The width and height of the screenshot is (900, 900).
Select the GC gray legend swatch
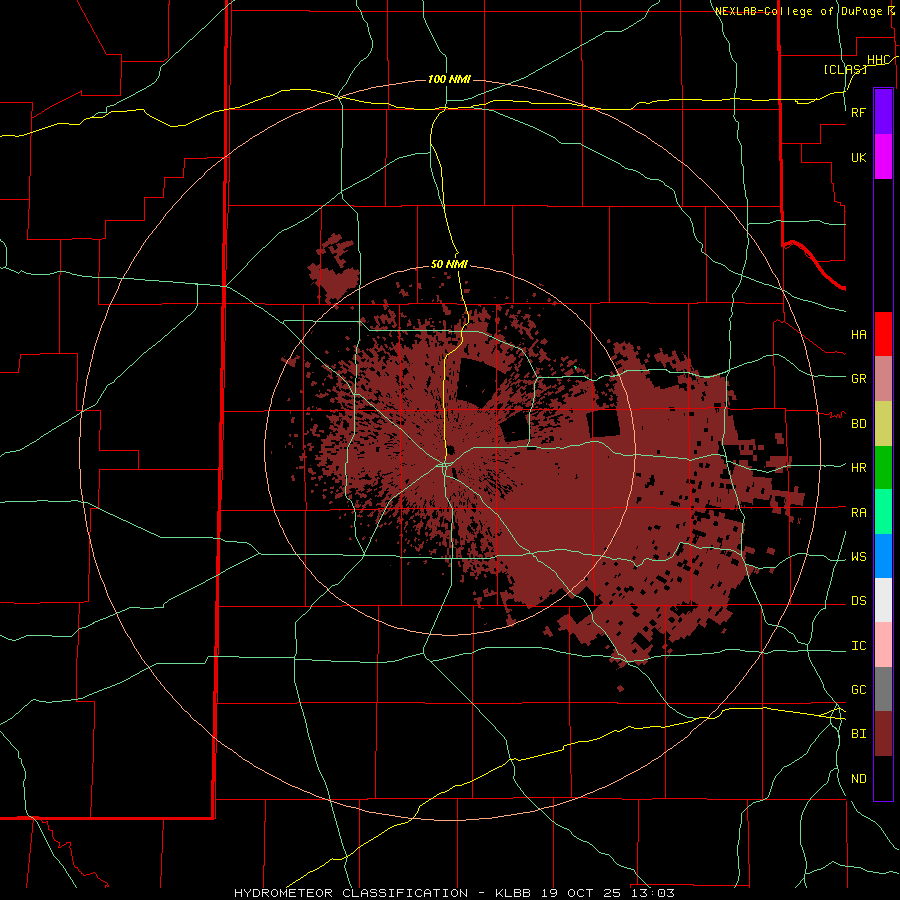[x=883, y=689]
